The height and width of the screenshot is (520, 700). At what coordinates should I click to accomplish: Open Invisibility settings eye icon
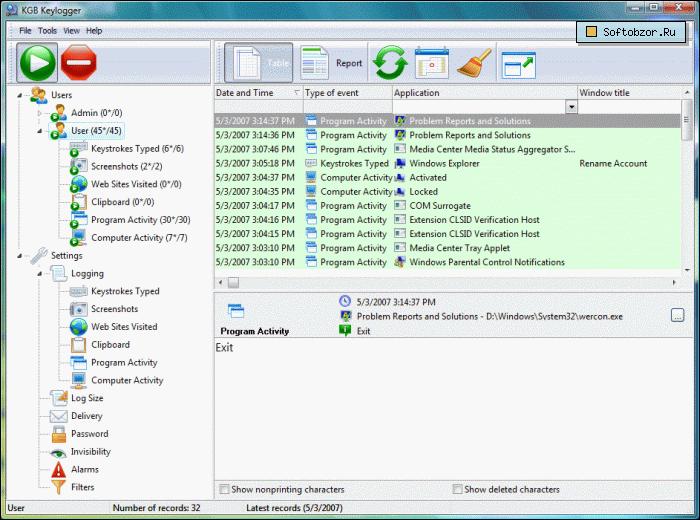[x=58, y=452]
